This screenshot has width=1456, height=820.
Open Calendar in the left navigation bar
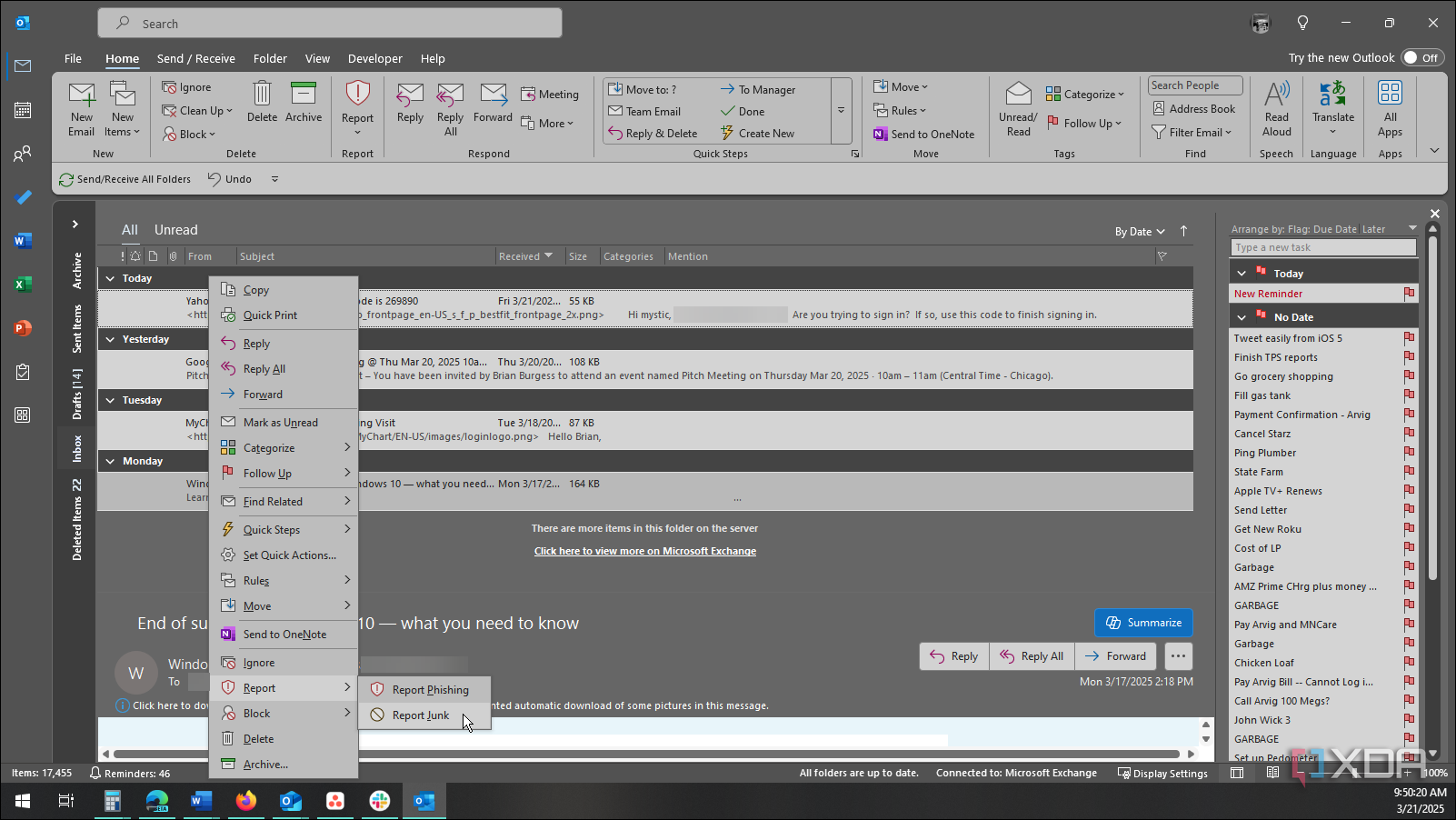(x=23, y=110)
